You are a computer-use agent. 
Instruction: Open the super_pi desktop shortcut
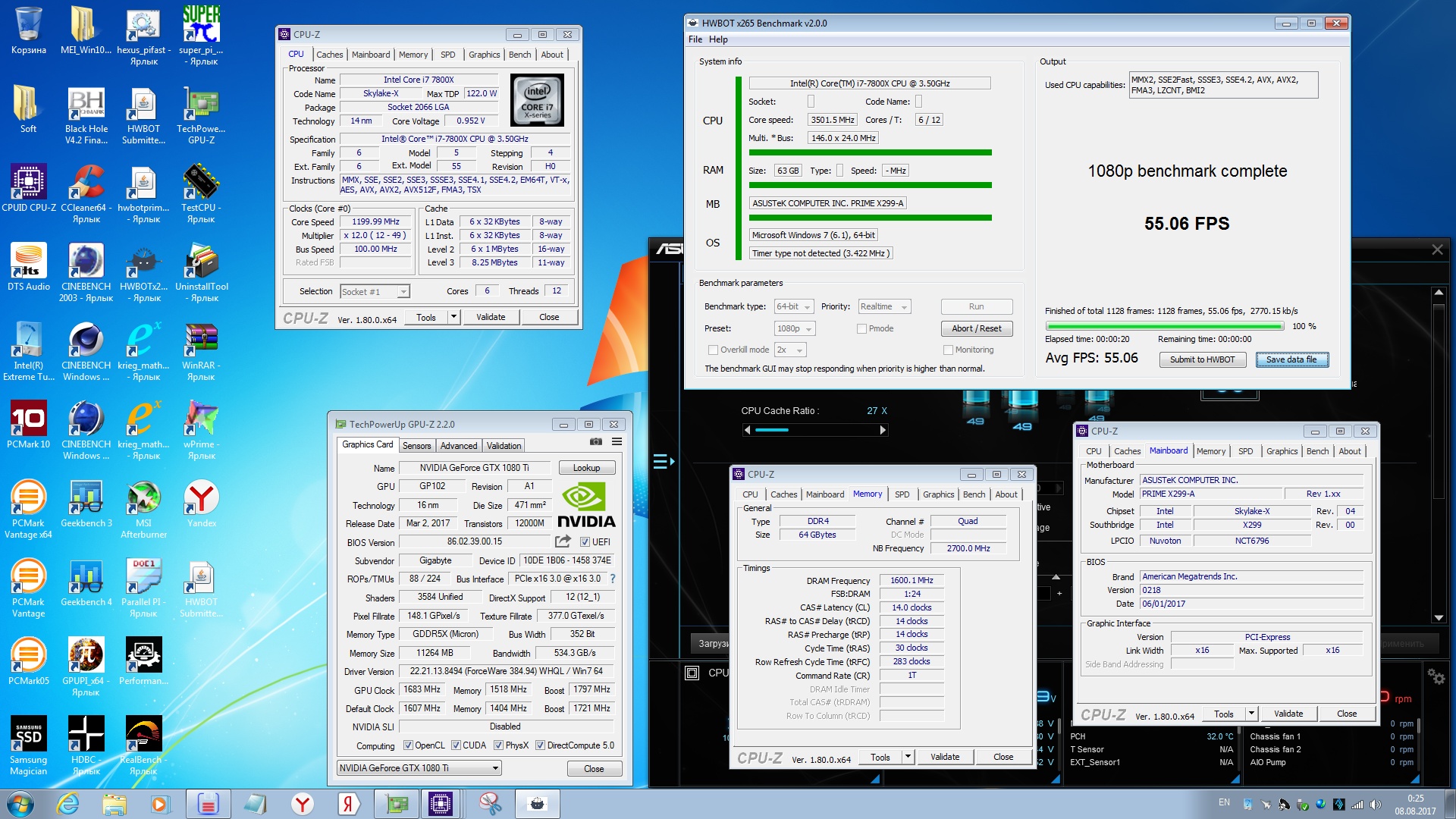tap(201, 34)
